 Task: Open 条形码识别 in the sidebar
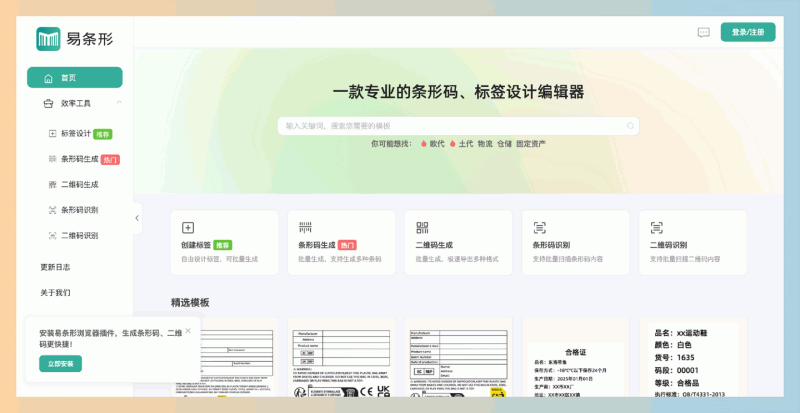tap(80, 210)
